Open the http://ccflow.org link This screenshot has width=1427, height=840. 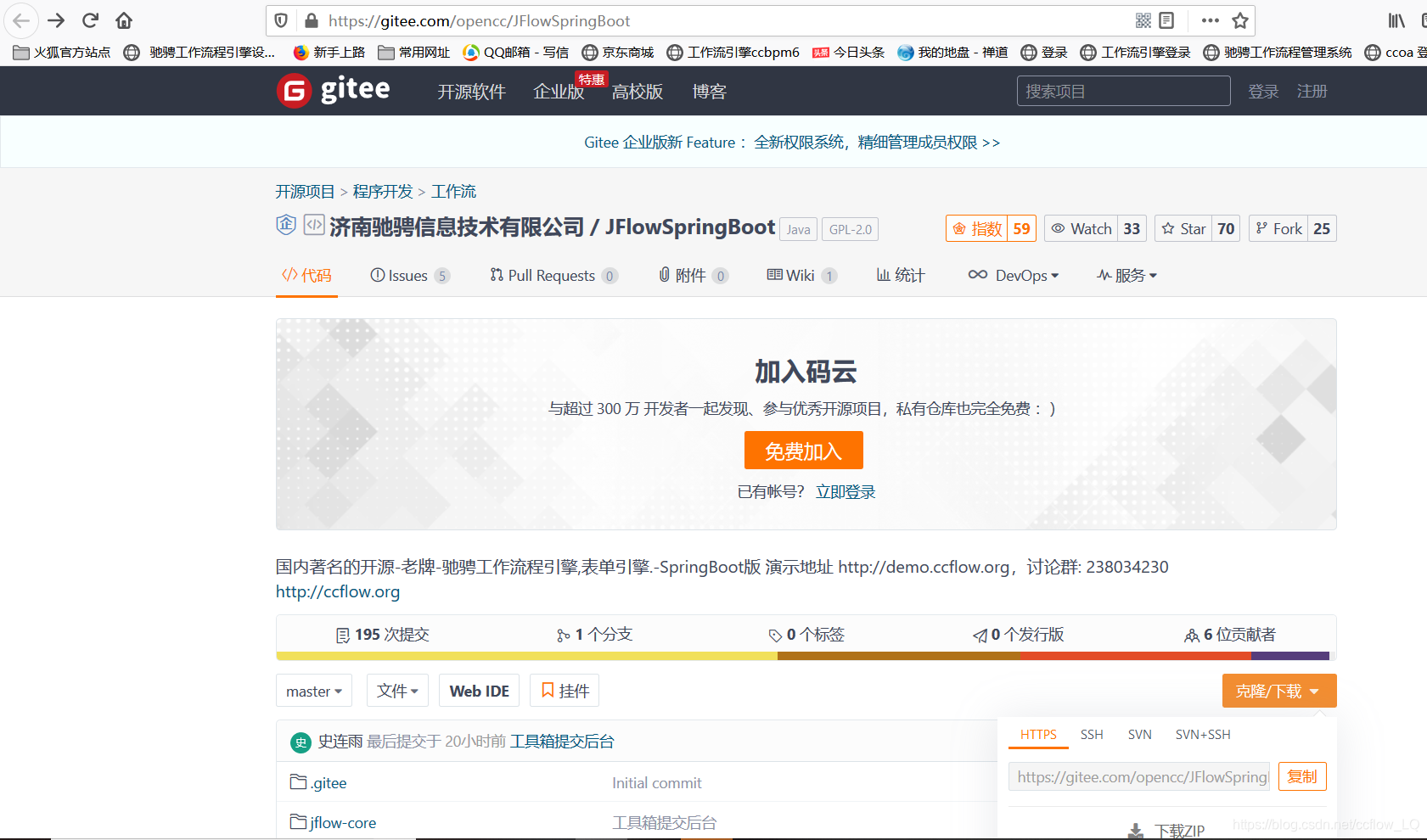tap(338, 591)
